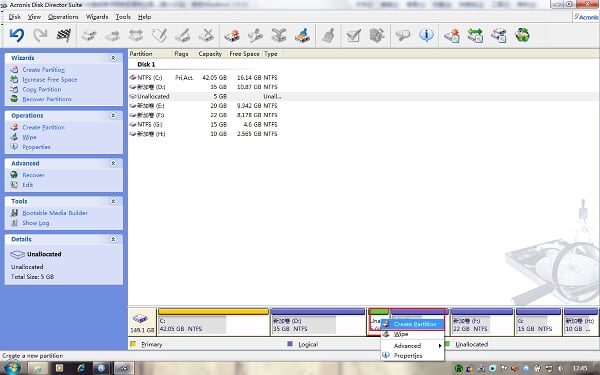
Task: Click the Split partition toolbar icon
Action: click(x=255, y=36)
